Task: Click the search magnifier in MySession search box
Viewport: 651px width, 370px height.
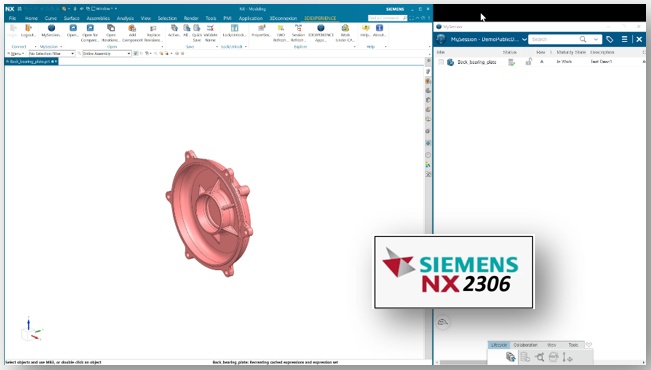Action: (583, 39)
